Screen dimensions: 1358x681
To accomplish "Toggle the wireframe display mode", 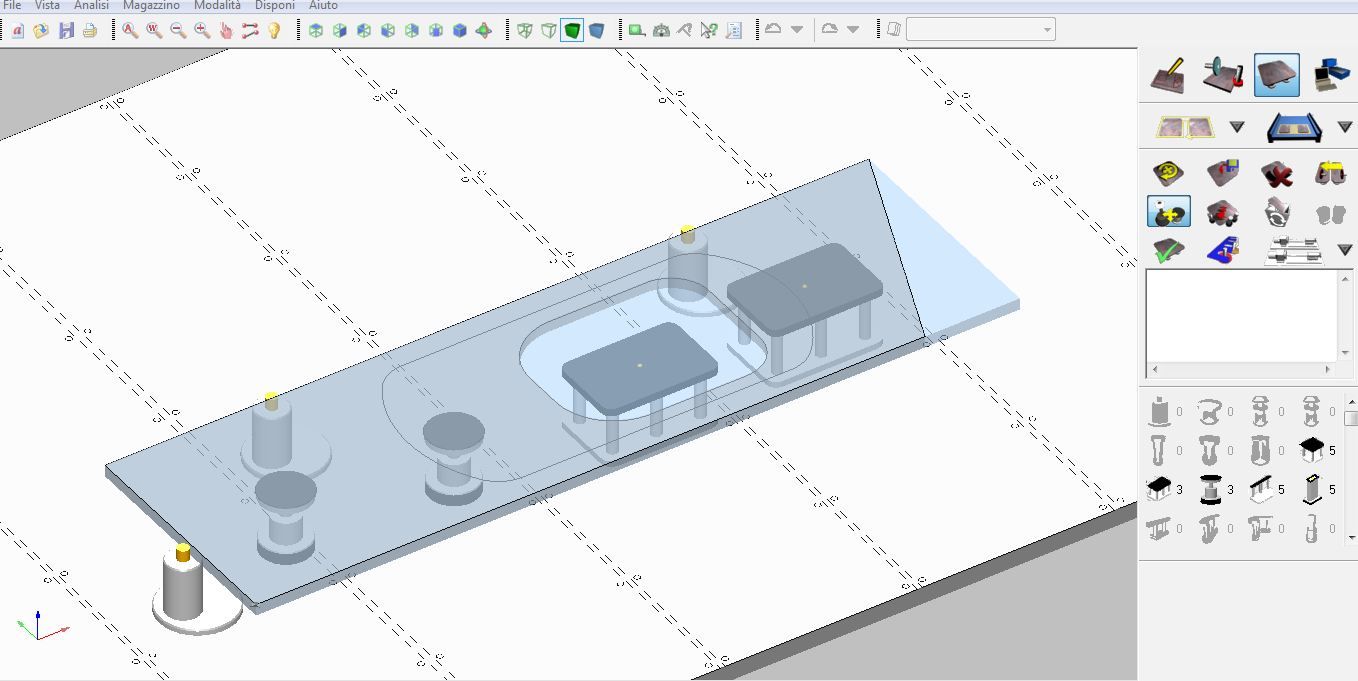I will tap(524, 30).
